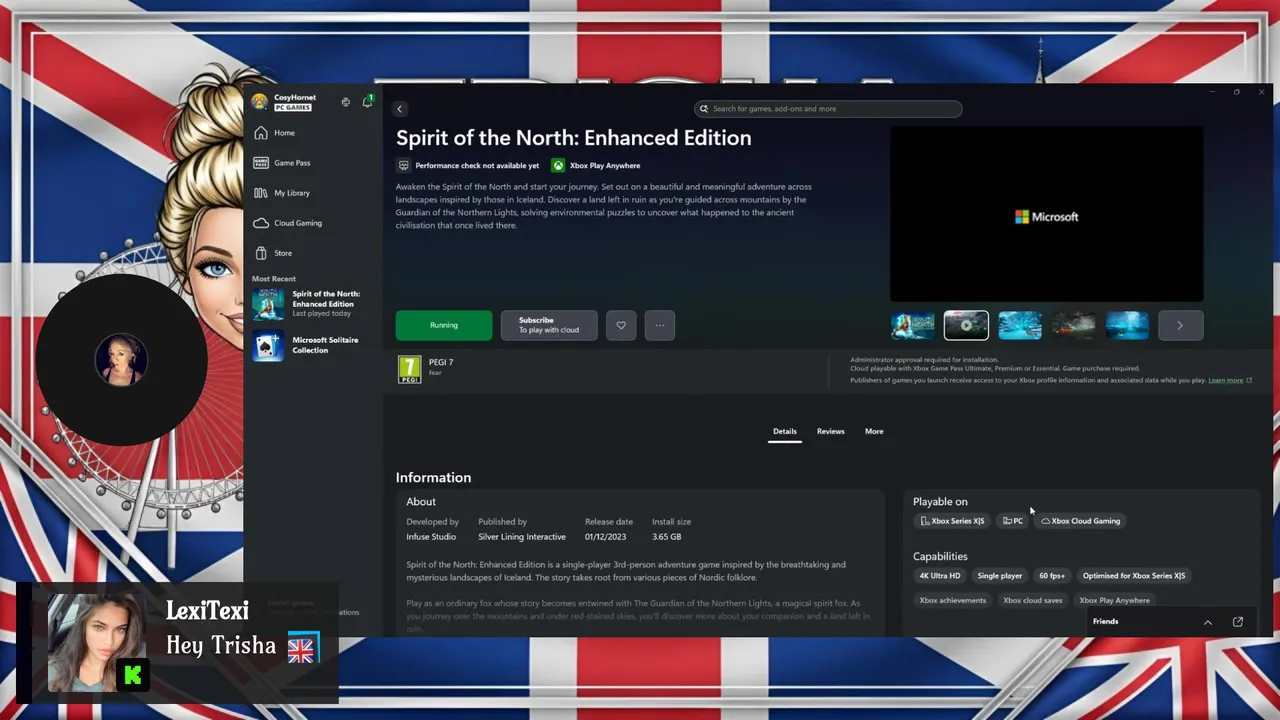
Task: Focus the search games field
Action: click(828, 109)
